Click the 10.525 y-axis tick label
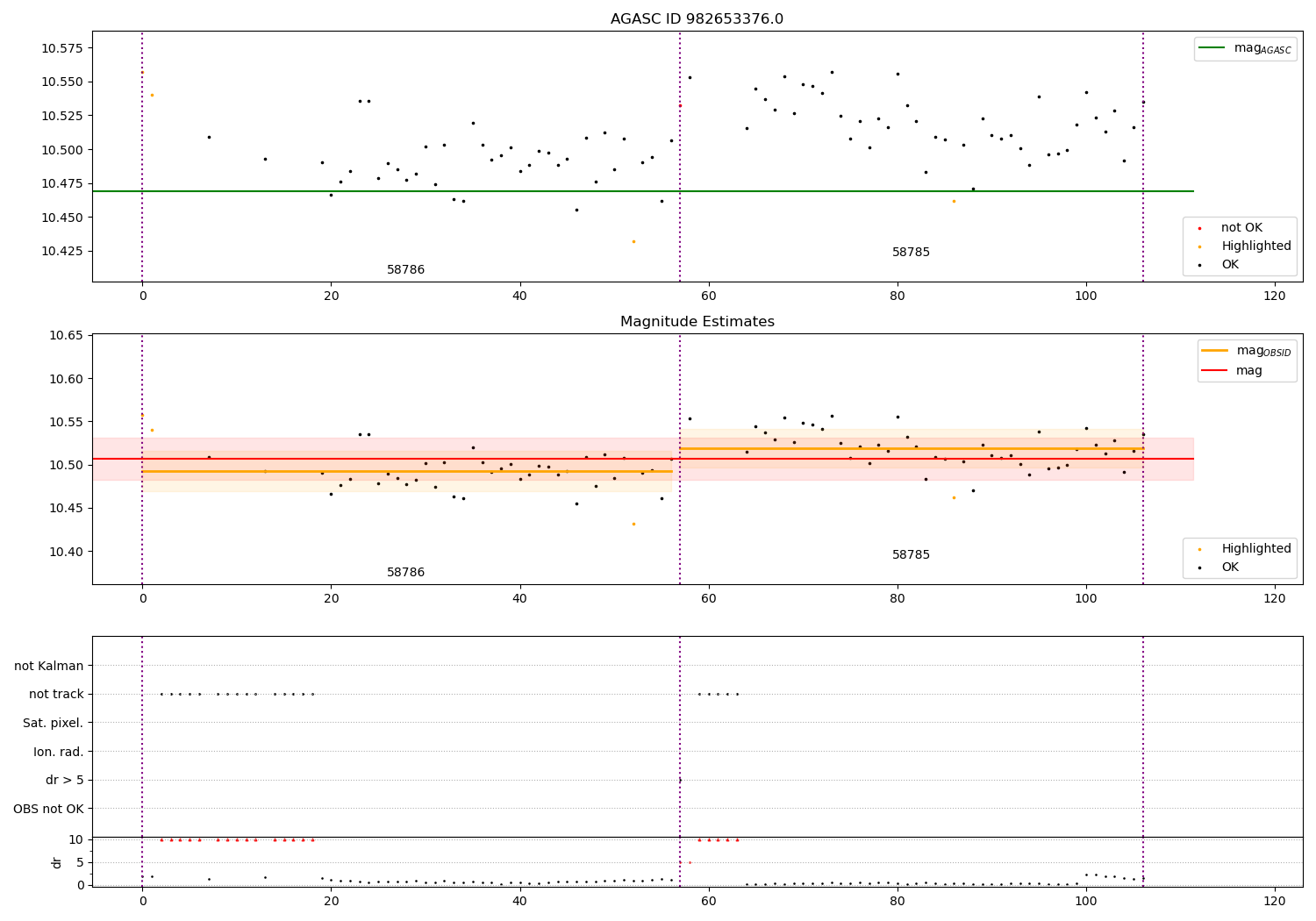This screenshot has height=921, width=1316. (x=62, y=116)
